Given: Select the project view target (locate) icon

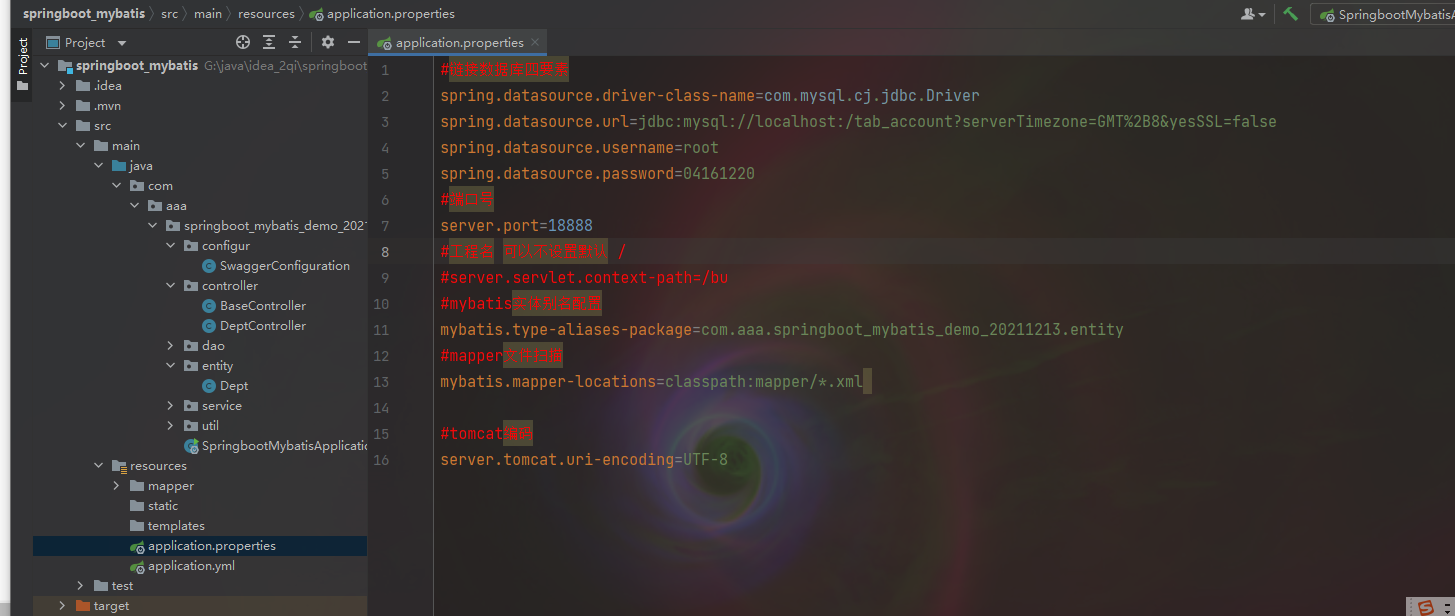Looking at the screenshot, I should tap(243, 42).
